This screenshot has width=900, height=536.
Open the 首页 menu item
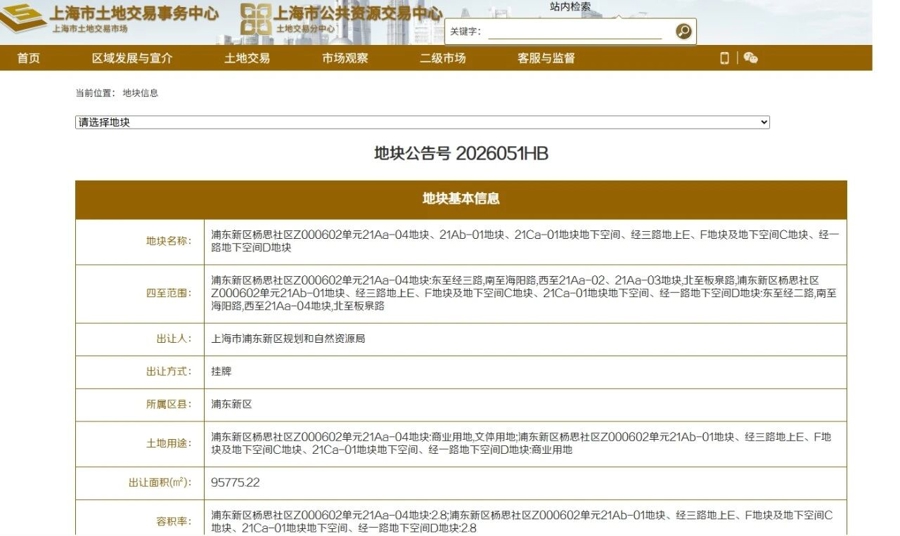click(x=28, y=58)
